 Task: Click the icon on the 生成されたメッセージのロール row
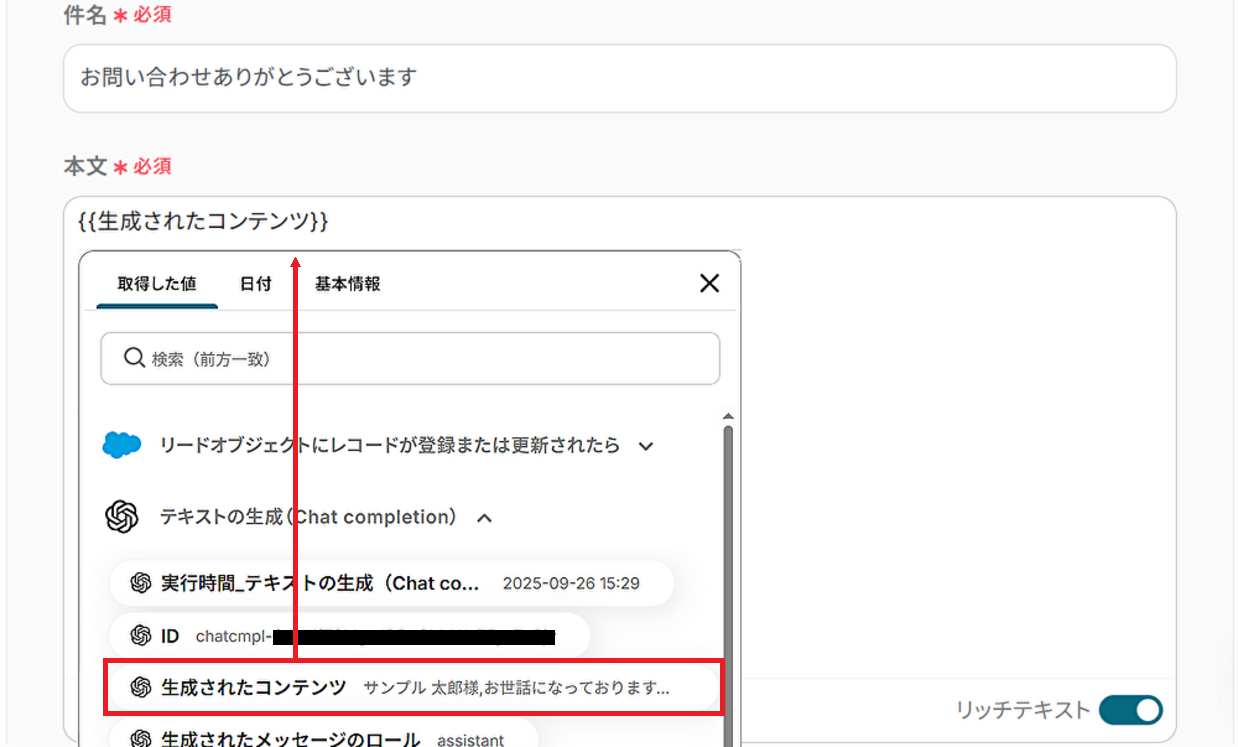click(x=140, y=739)
